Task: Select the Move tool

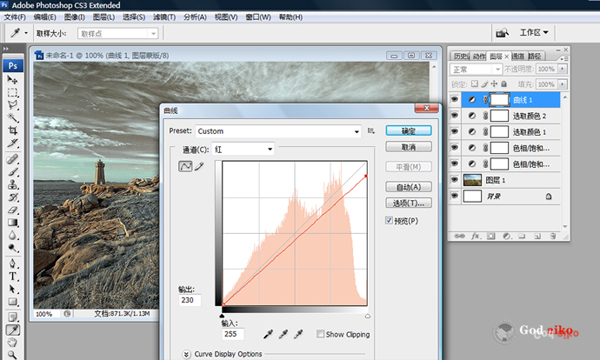Action: click(x=13, y=80)
